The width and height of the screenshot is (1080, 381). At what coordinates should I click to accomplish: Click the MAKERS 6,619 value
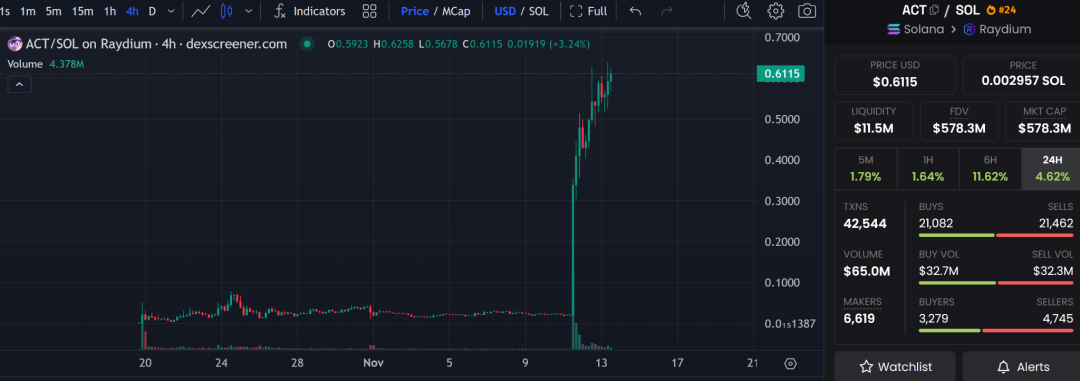[860, 319]
